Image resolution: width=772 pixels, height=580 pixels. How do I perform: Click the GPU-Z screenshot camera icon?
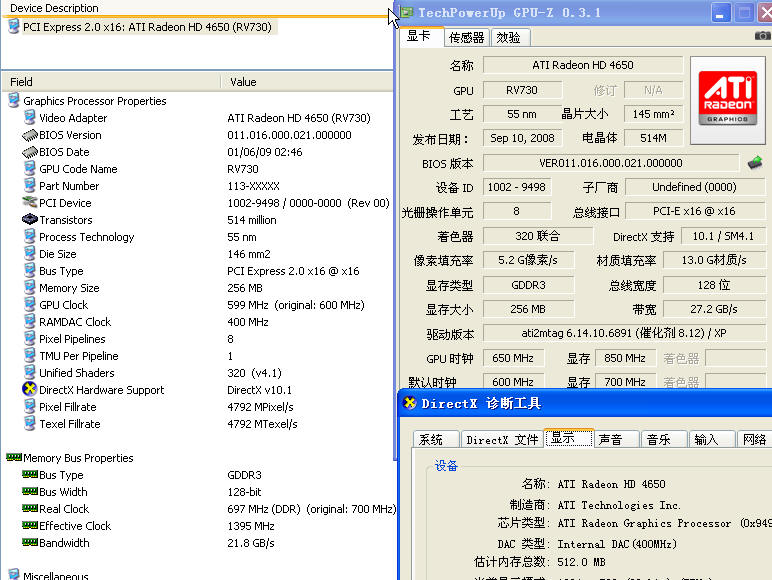(x=763, y=36)
